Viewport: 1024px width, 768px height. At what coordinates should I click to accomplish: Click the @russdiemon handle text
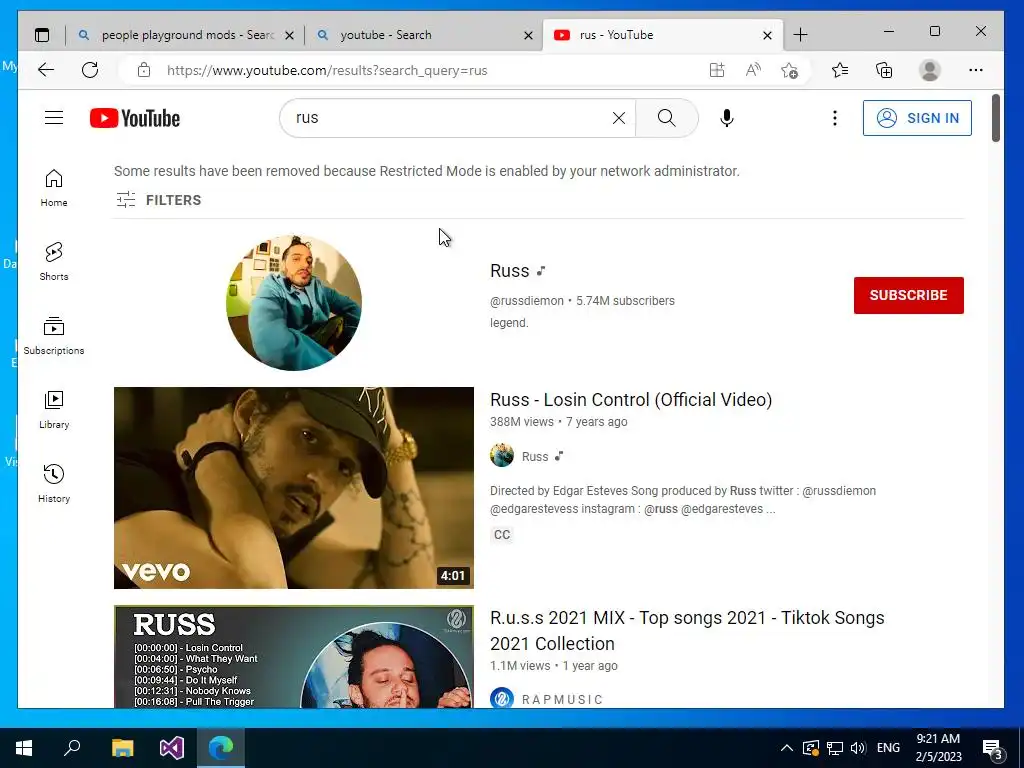click(526, 300)
